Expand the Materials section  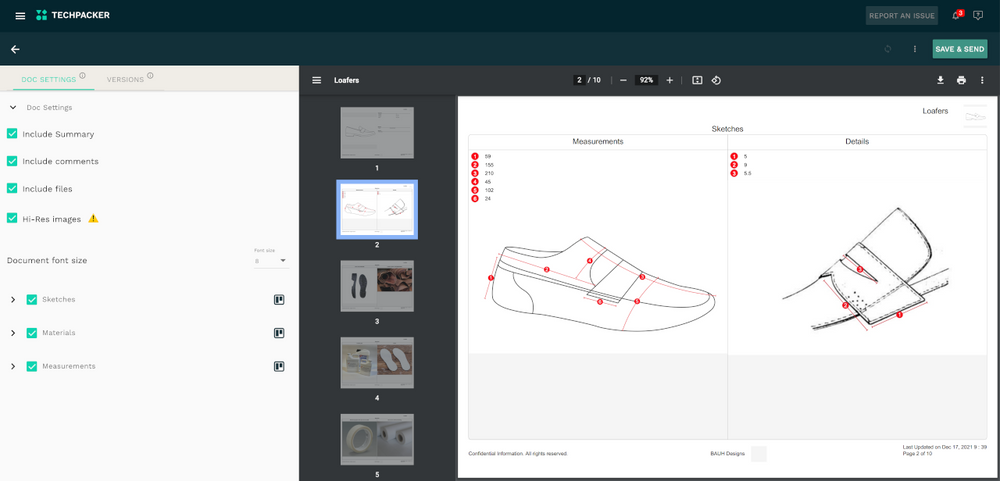pyautogui.click(x=13, y=333)
